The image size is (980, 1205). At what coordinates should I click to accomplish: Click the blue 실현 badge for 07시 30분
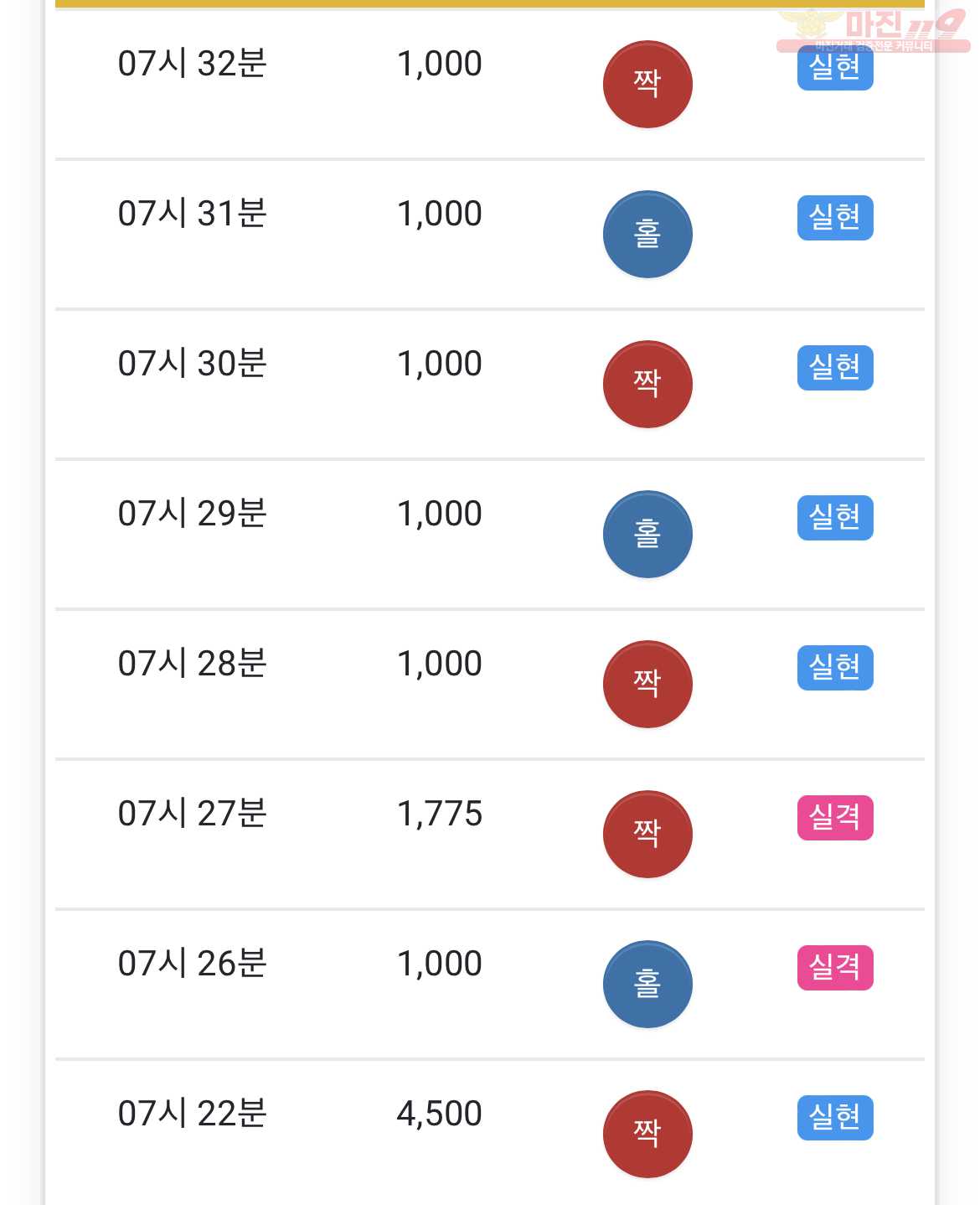[x=835, y=368]
